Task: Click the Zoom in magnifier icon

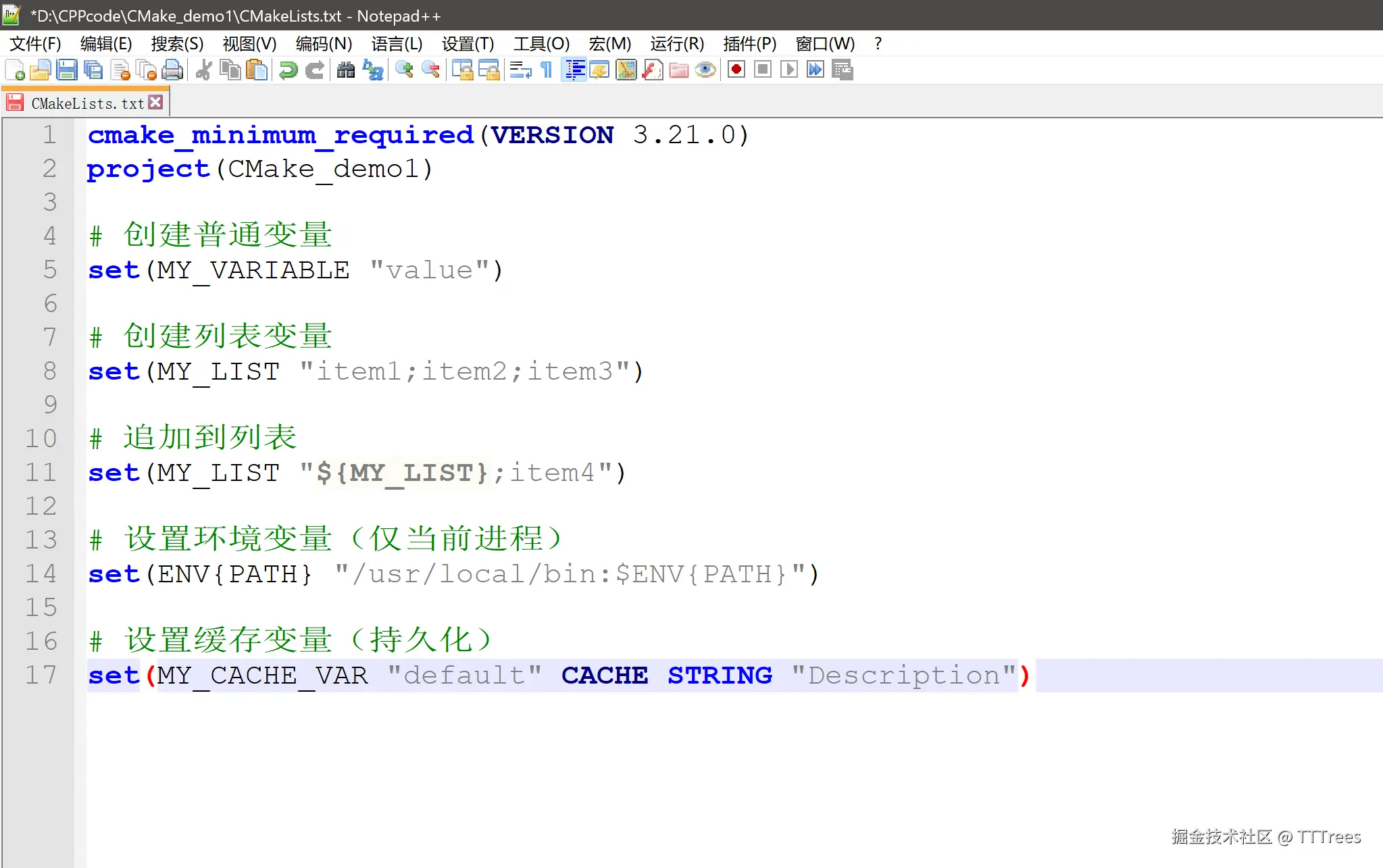Action: tap(404, 70)
